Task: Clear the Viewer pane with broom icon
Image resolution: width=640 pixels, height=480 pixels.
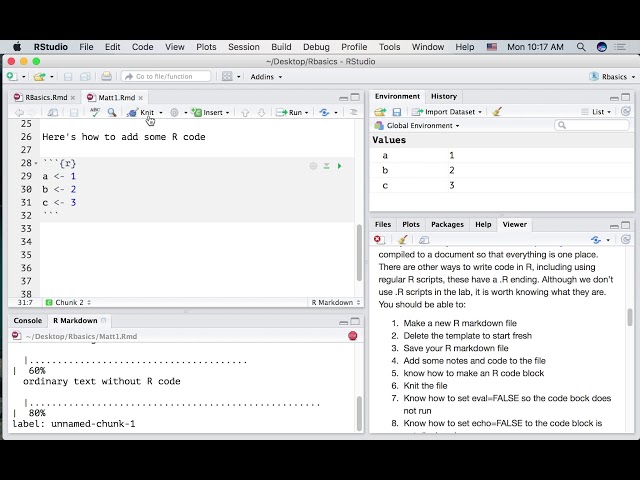Action: click(403, 240)
